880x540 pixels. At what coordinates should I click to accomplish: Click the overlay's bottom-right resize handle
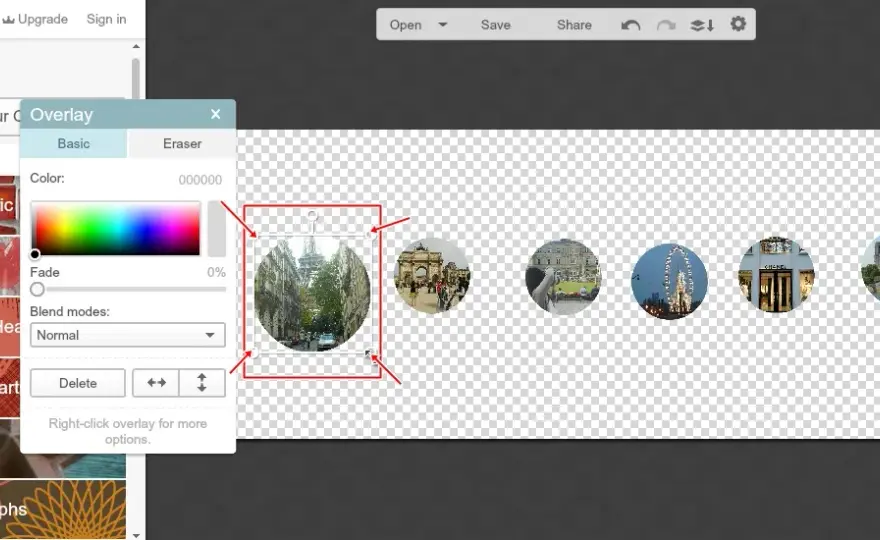click(x=369, y=353)
